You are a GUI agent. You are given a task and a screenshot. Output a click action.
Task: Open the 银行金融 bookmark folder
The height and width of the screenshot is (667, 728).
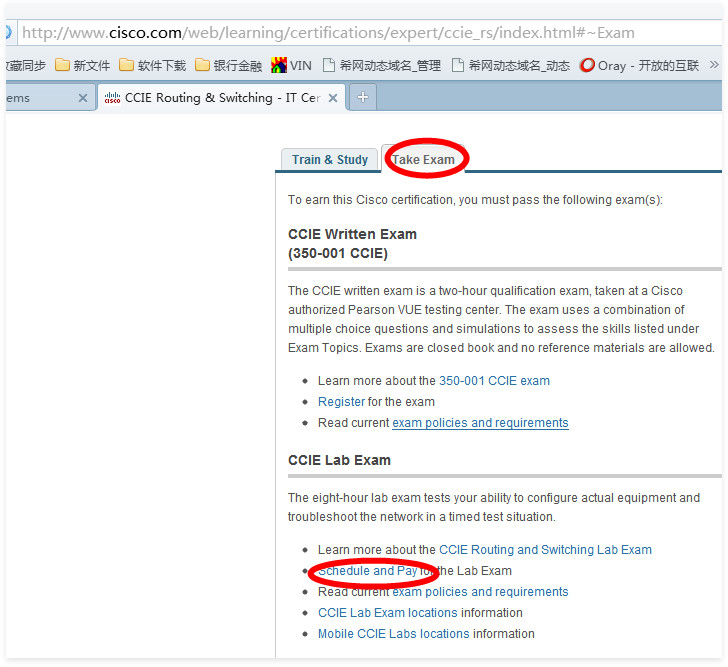(228, 65)
